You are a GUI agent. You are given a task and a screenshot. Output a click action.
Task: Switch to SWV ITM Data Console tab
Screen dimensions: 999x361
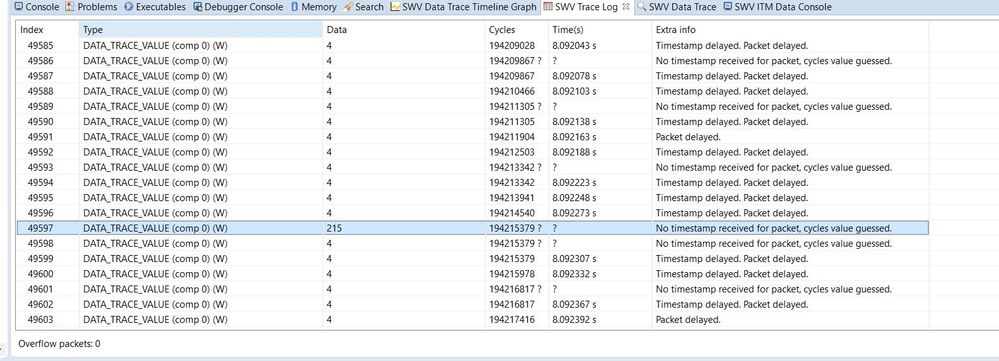[x=777, y=7]
